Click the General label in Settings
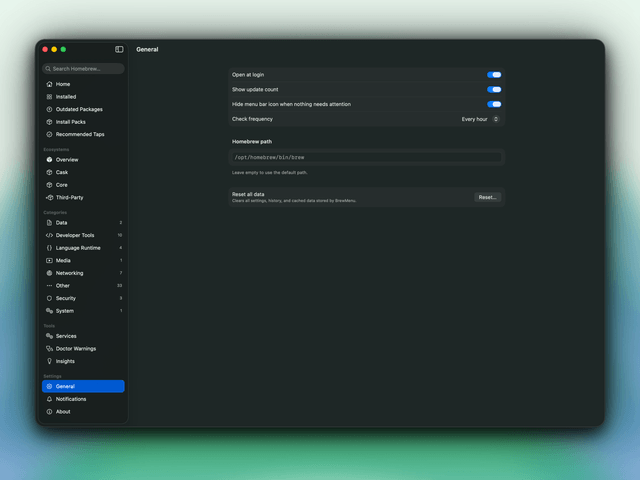The height and width of the screenshot is (480, 640). 65,387
